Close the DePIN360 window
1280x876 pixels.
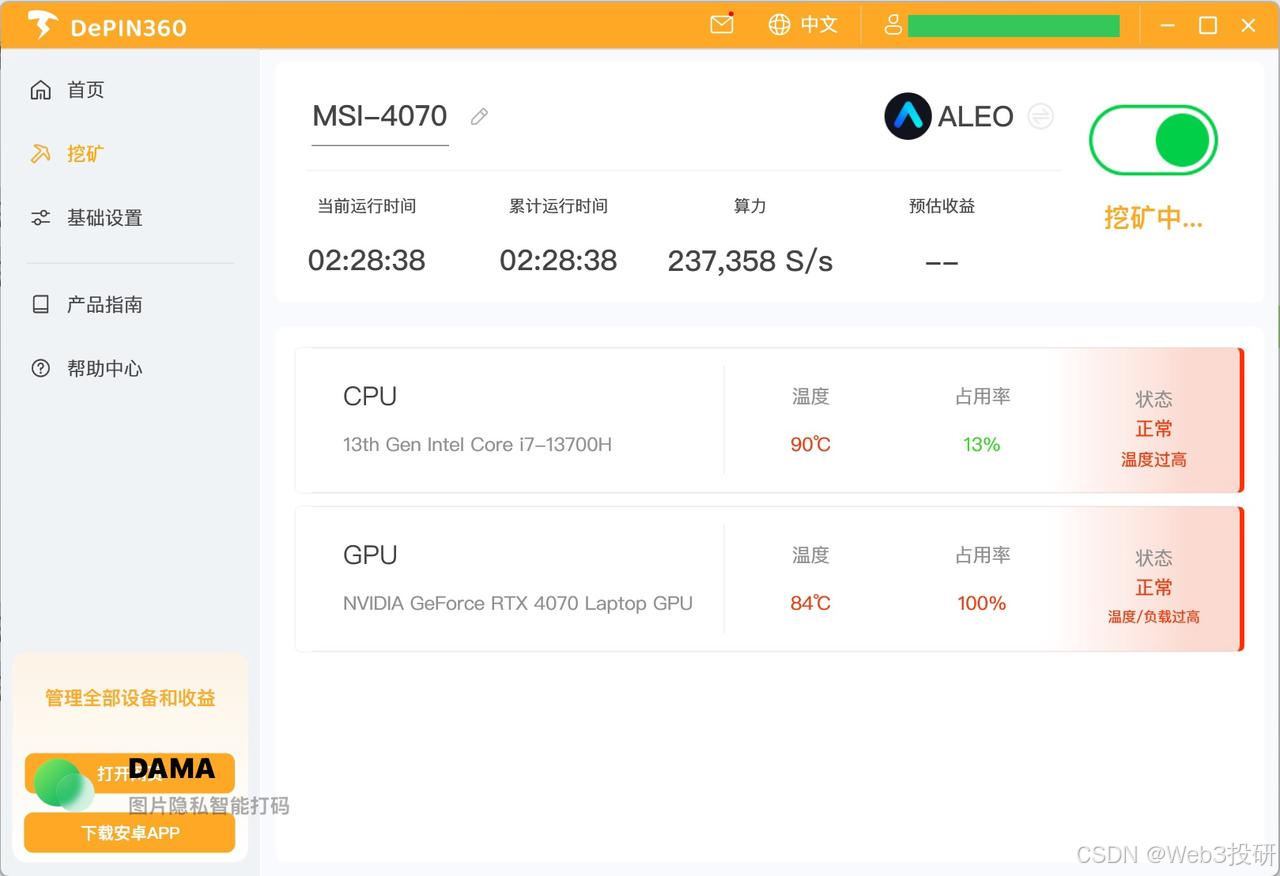pos(1248,25)
